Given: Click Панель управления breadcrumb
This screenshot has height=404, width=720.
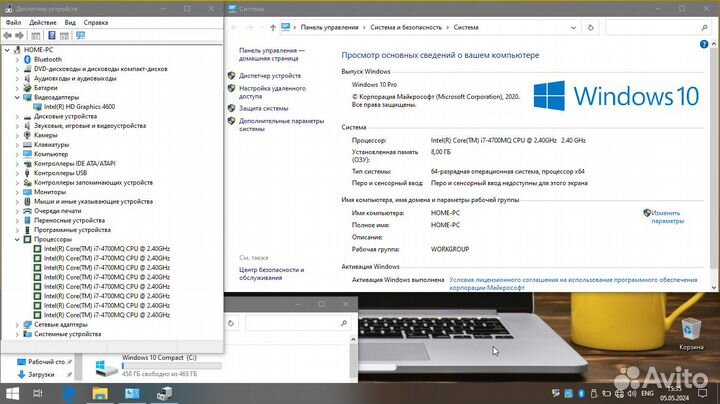Looking at the screenshot, I should tap(329, 28).
